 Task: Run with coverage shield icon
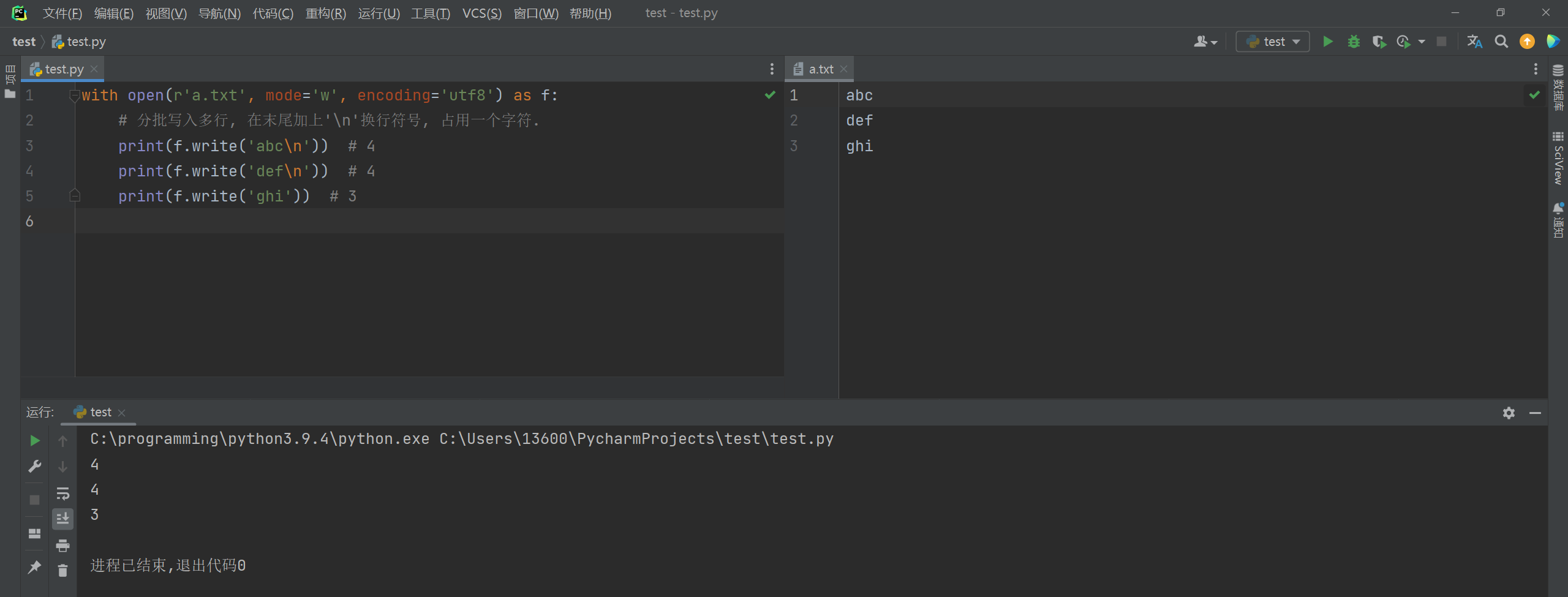[x=1379, y=42]
